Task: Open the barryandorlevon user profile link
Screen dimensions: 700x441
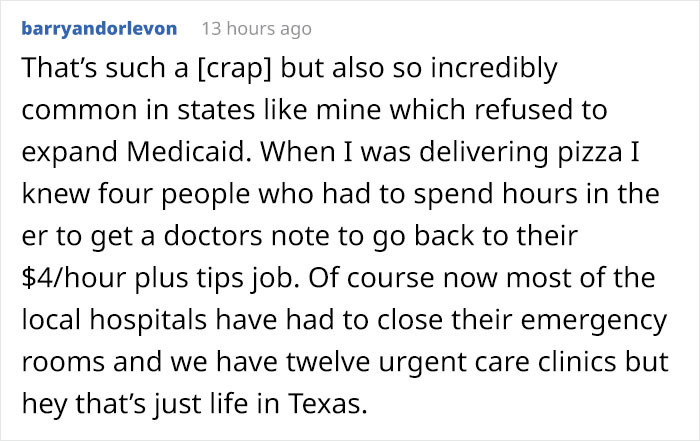Action: [99, 29]
